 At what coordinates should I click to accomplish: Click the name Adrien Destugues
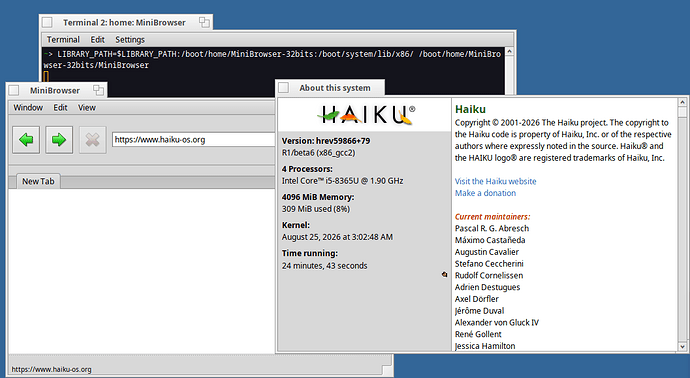(488, 287)
